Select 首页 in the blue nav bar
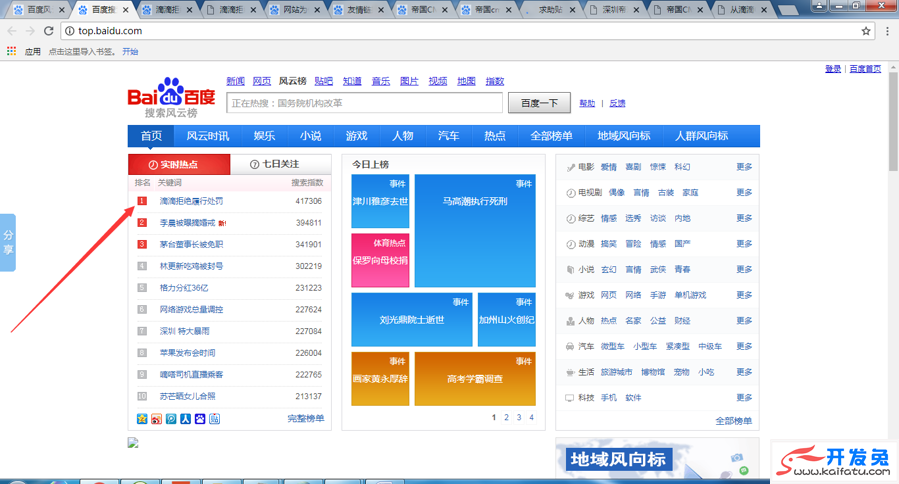The width and height of the screenshot is (899, 484). pyautogui.click(x=151, y=136)
